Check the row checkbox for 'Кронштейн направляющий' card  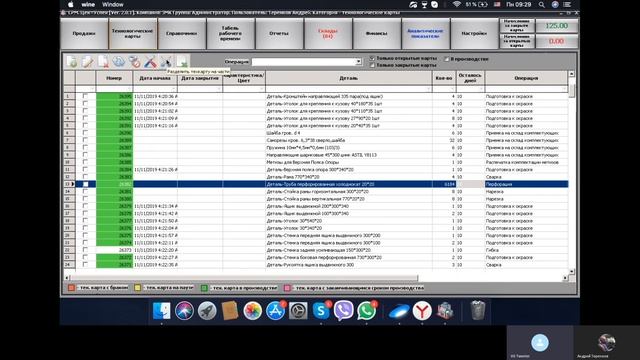pyautogui.click(x=85, y=96)
